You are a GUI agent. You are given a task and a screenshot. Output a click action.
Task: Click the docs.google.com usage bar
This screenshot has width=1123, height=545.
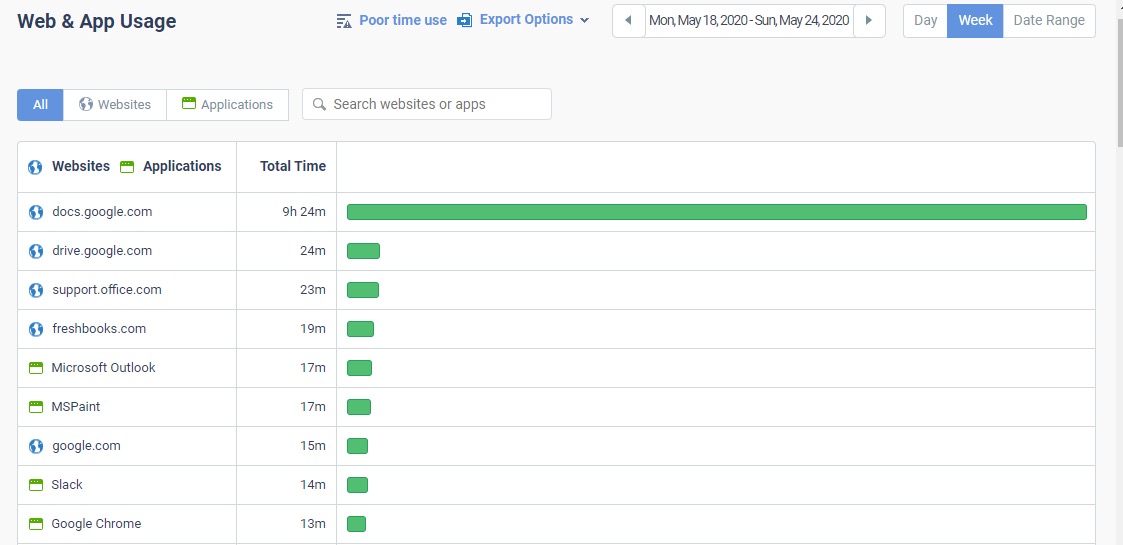(717, 212)
